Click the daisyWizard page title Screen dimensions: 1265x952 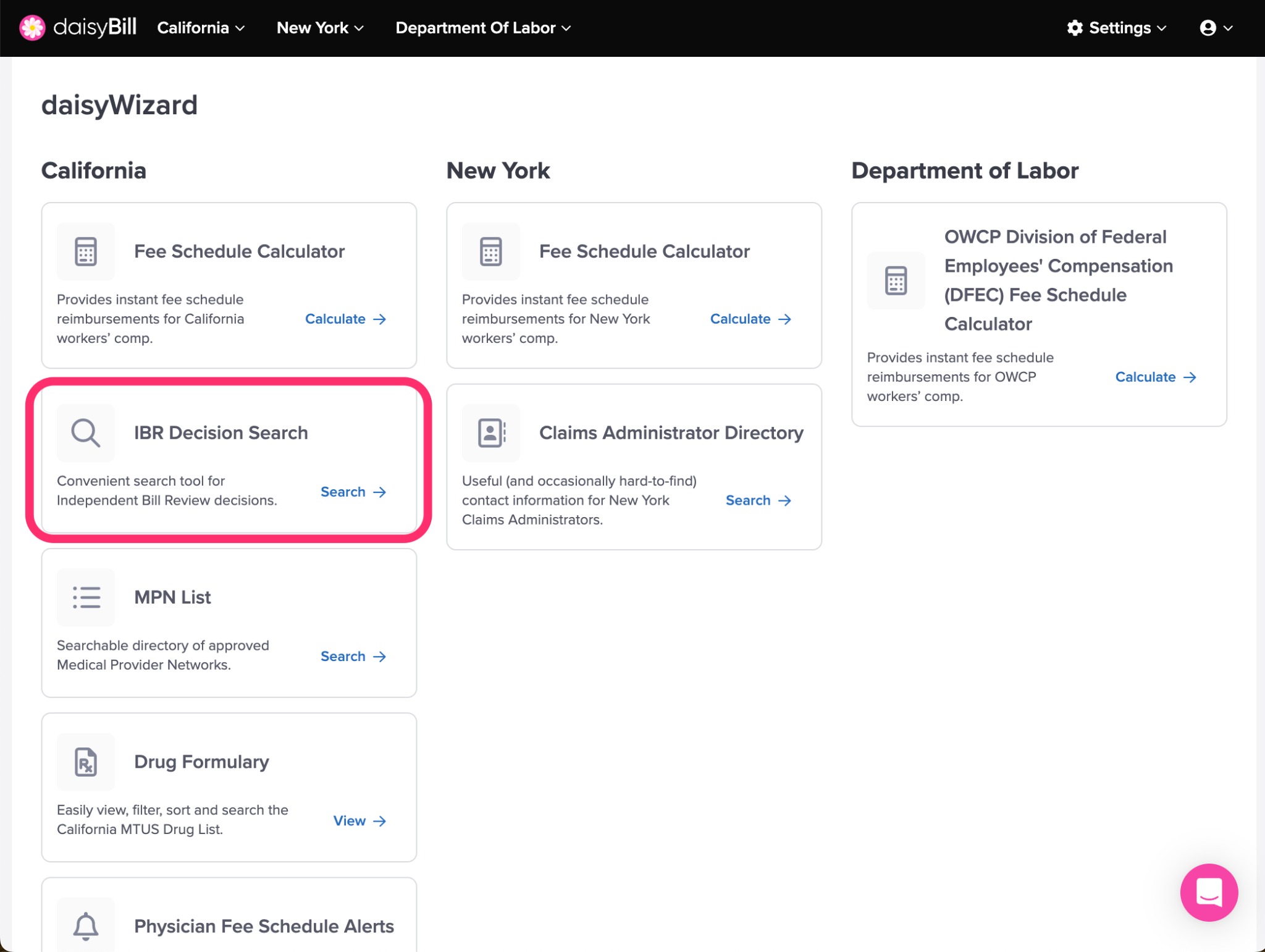(119, 105)
